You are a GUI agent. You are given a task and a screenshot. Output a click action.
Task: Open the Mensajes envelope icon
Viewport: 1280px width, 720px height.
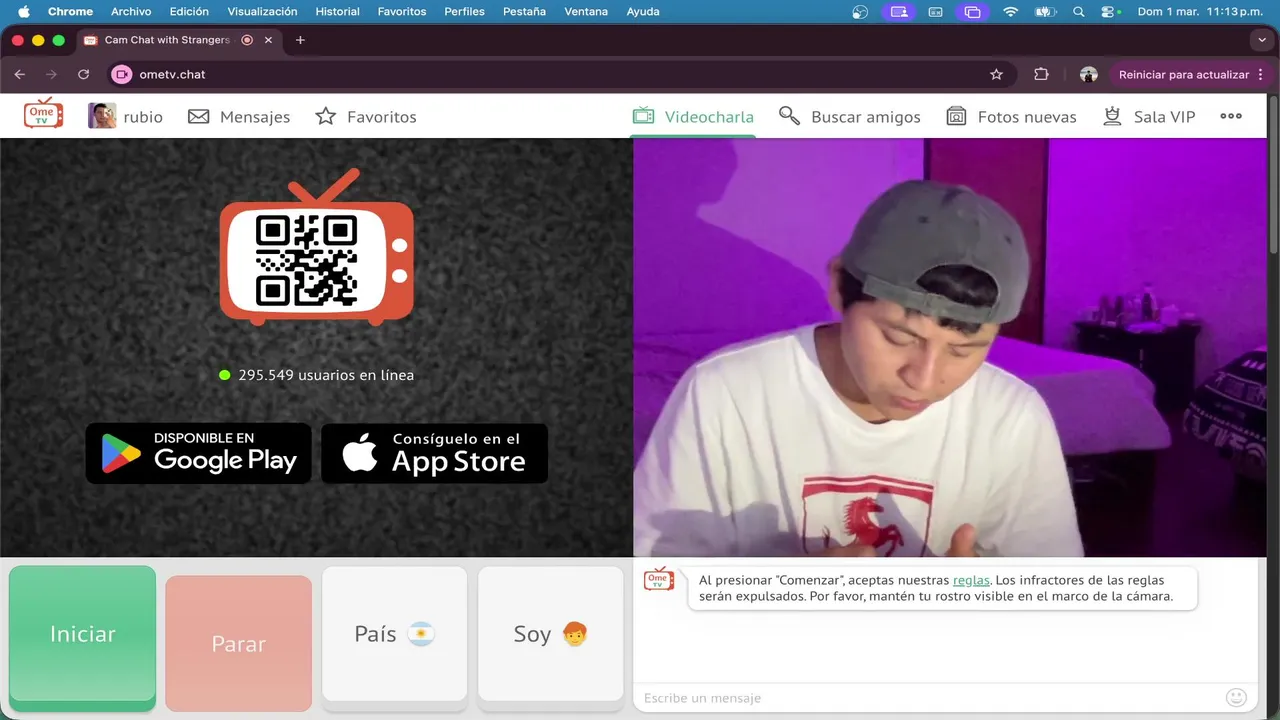coord(199,117)
